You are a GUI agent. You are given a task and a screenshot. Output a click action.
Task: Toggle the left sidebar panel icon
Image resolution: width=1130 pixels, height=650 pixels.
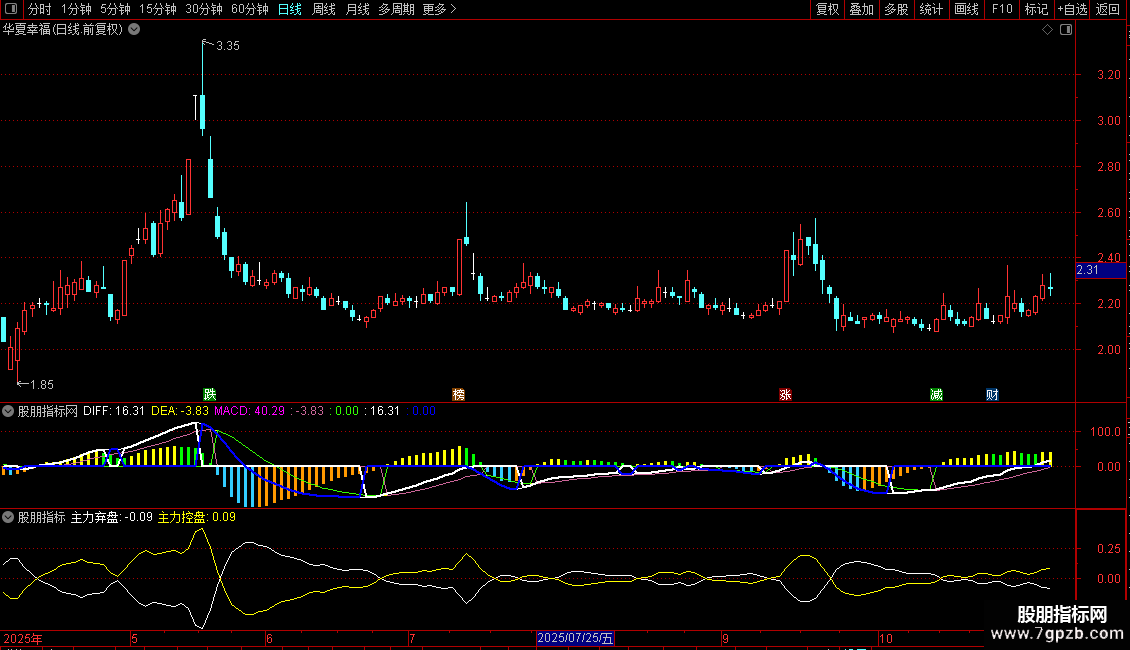10,9
